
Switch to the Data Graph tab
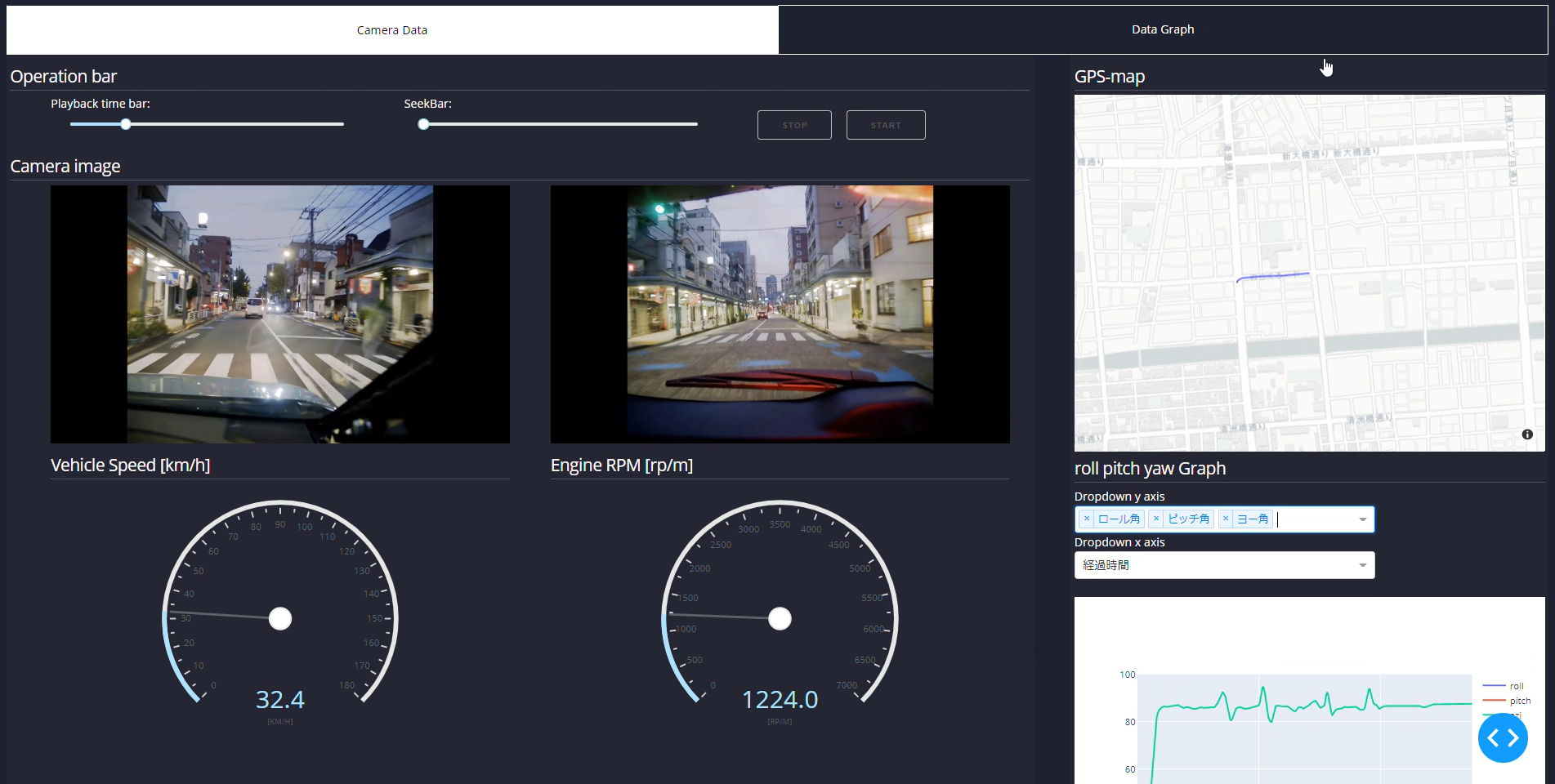1162,29
